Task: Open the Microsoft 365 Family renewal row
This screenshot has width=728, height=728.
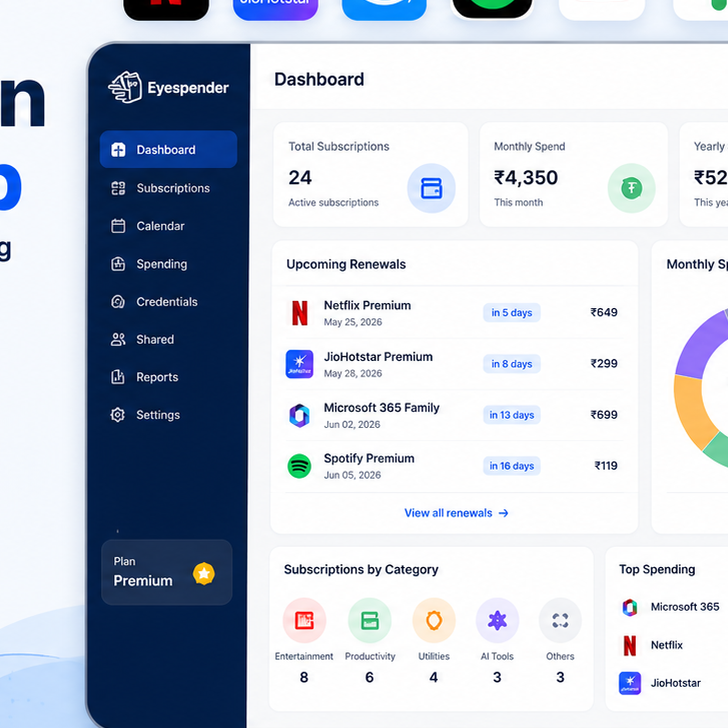Action: click(x=454, y=415)
